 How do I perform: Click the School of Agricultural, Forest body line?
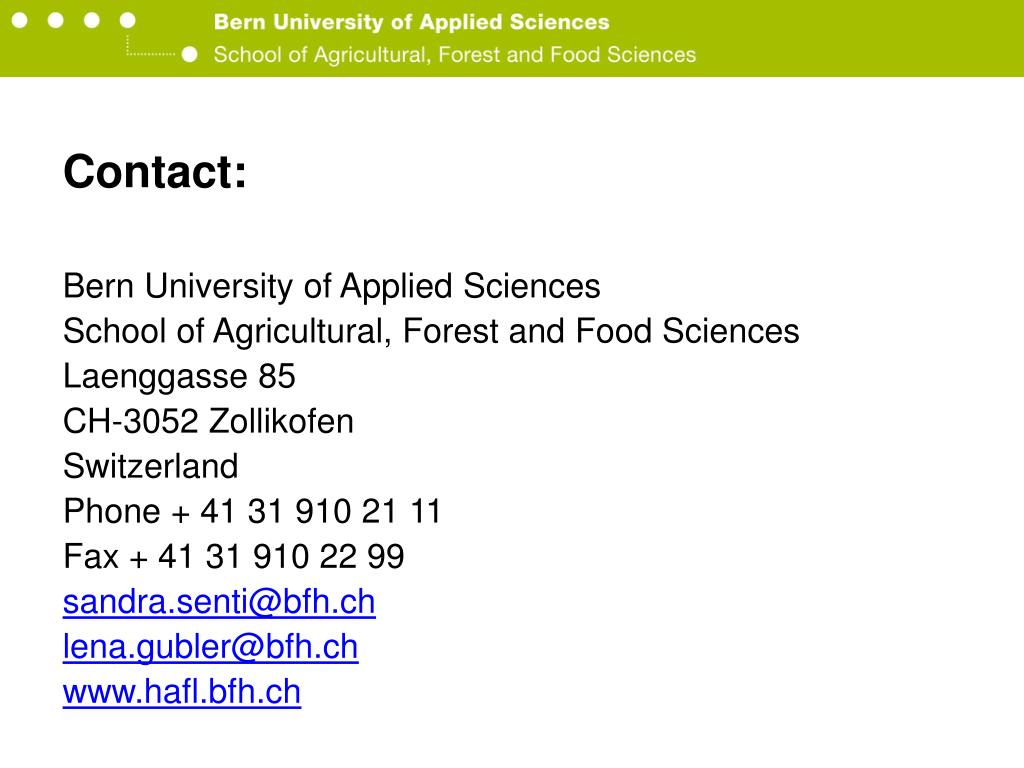[x=431, y=331]
